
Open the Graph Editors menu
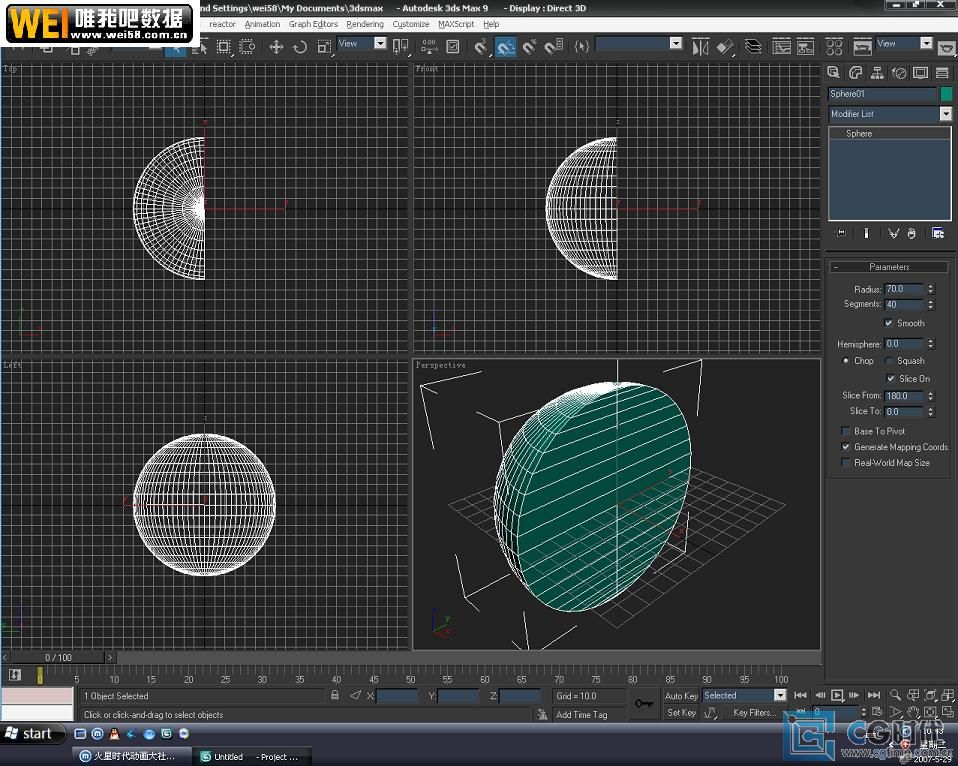coord(313,24)
